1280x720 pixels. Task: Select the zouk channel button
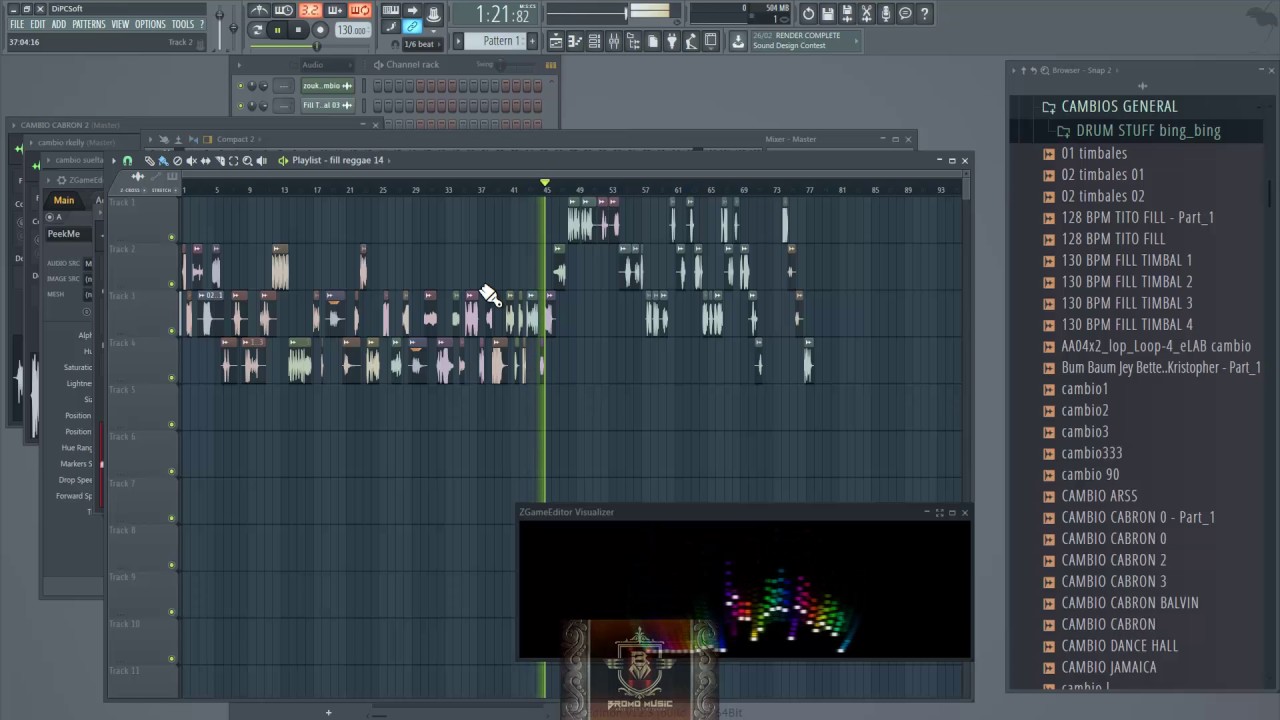(x=327, y=86)
